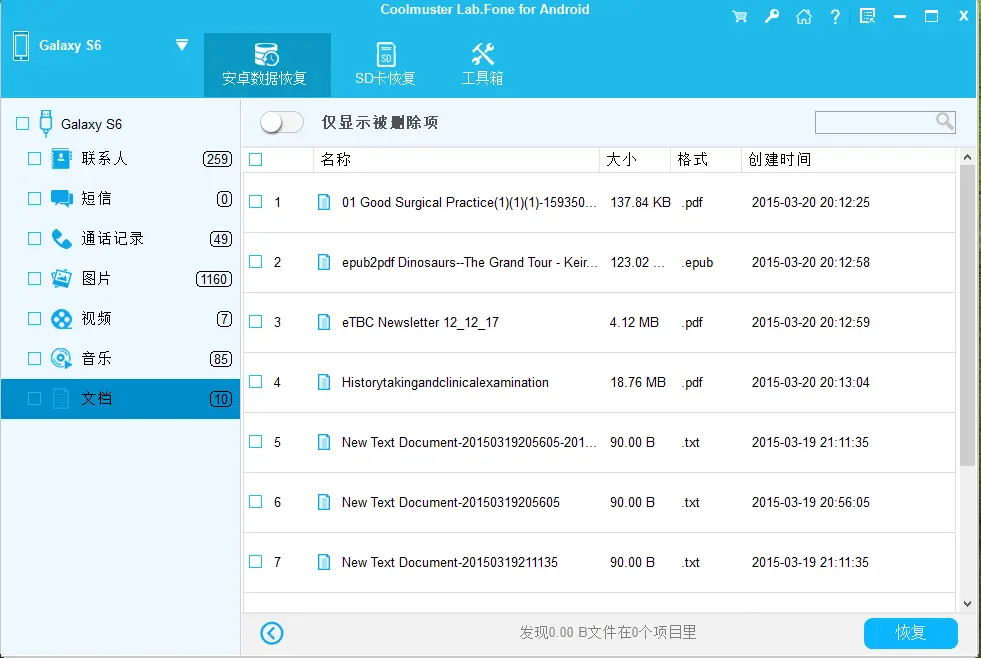Check the 文档 documents checkbox
Screen dimensions: 981x658
34,398
